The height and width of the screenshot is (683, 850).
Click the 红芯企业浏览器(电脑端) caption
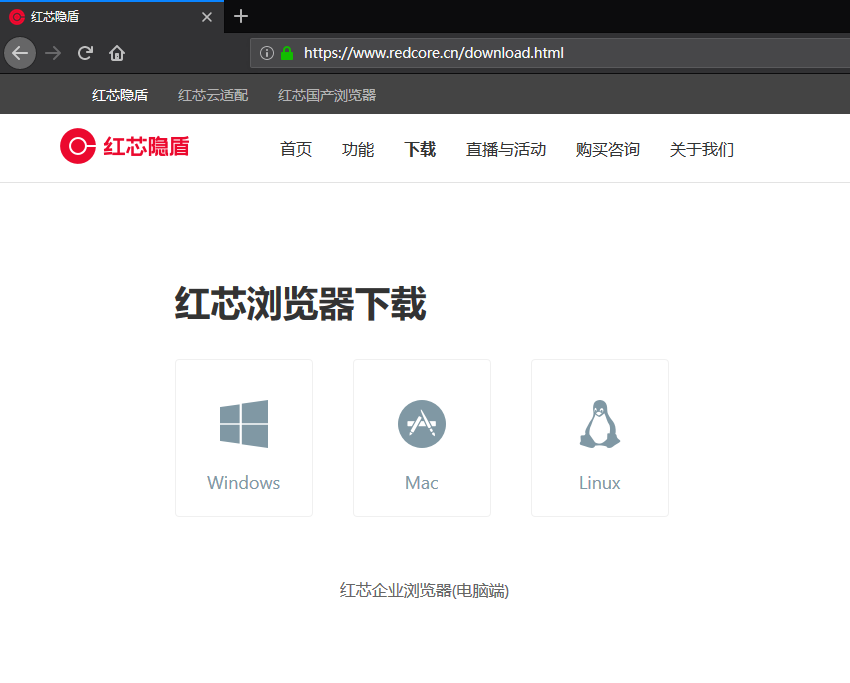pos(424,590)
